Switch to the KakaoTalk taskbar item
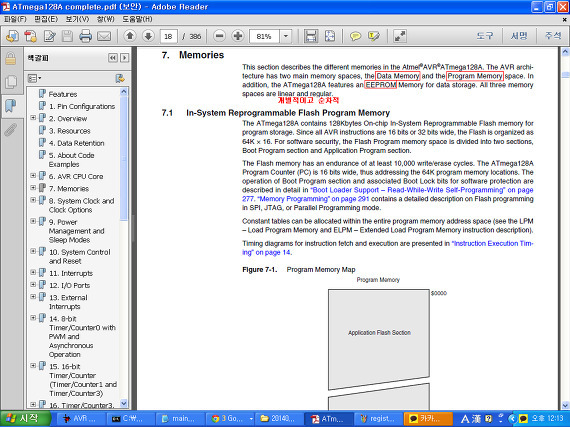Screen dimensions: 570x427 click(428, 419)
